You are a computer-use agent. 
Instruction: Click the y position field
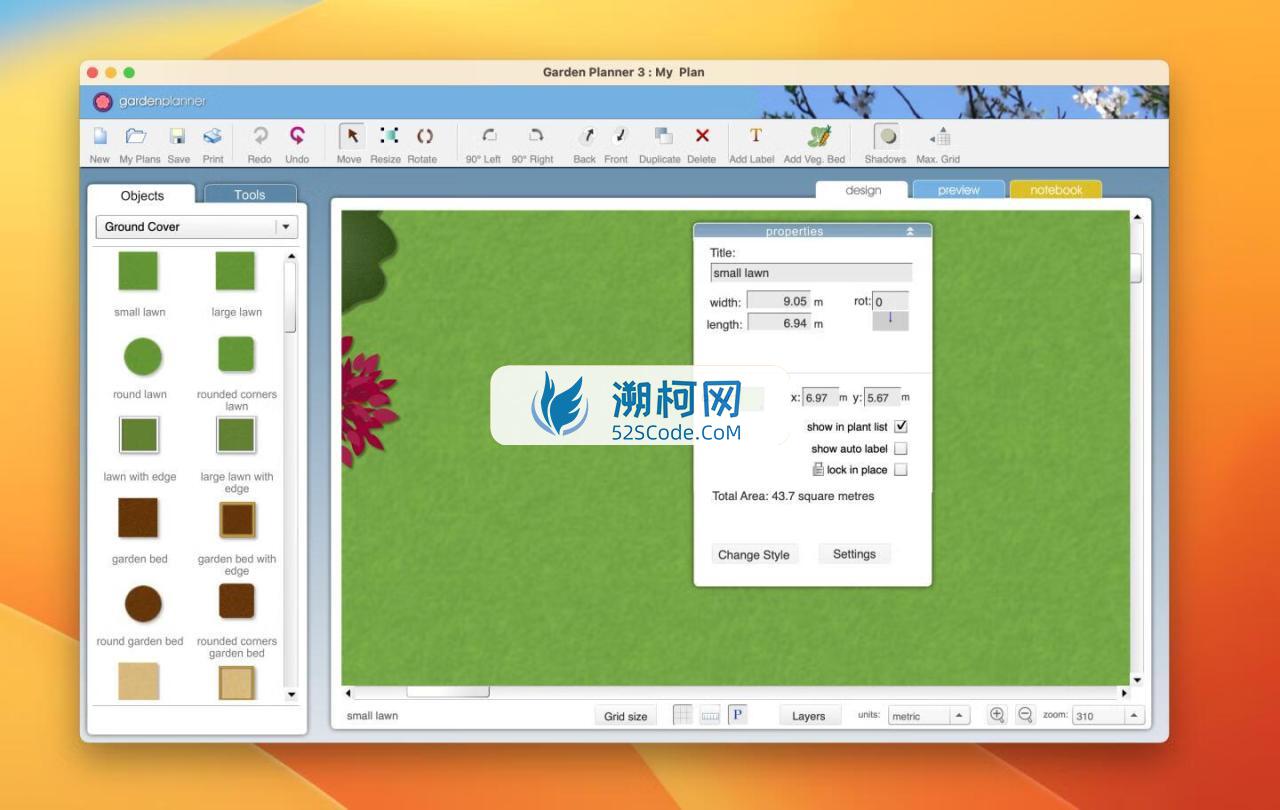click(x=882, y=397)
